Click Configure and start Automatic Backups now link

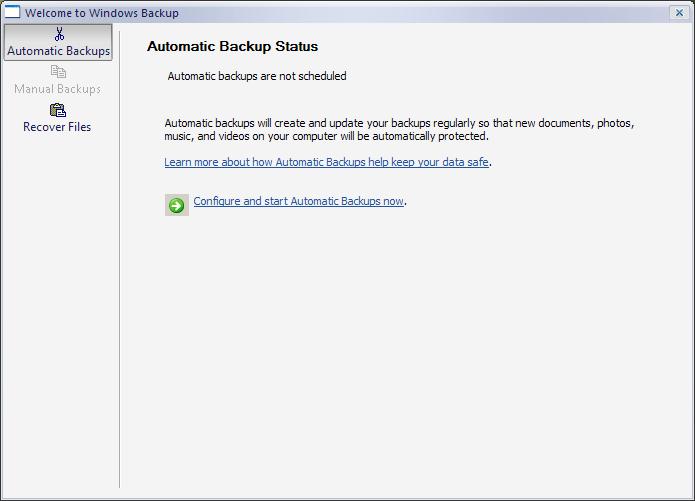pyautogui.click(x=298, y=201)
